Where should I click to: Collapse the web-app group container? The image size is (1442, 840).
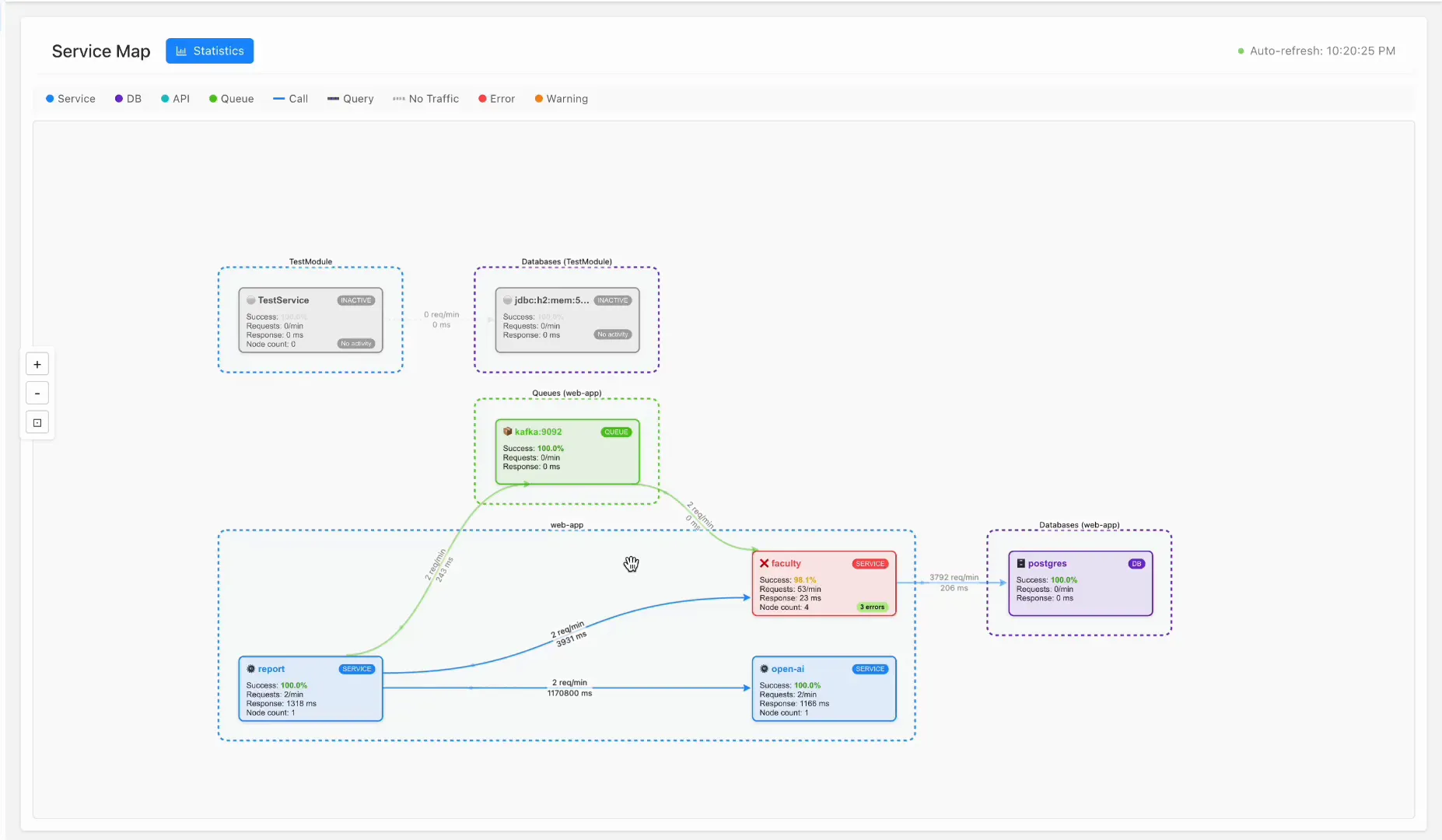pyautogui.click(x=567, y=525)
